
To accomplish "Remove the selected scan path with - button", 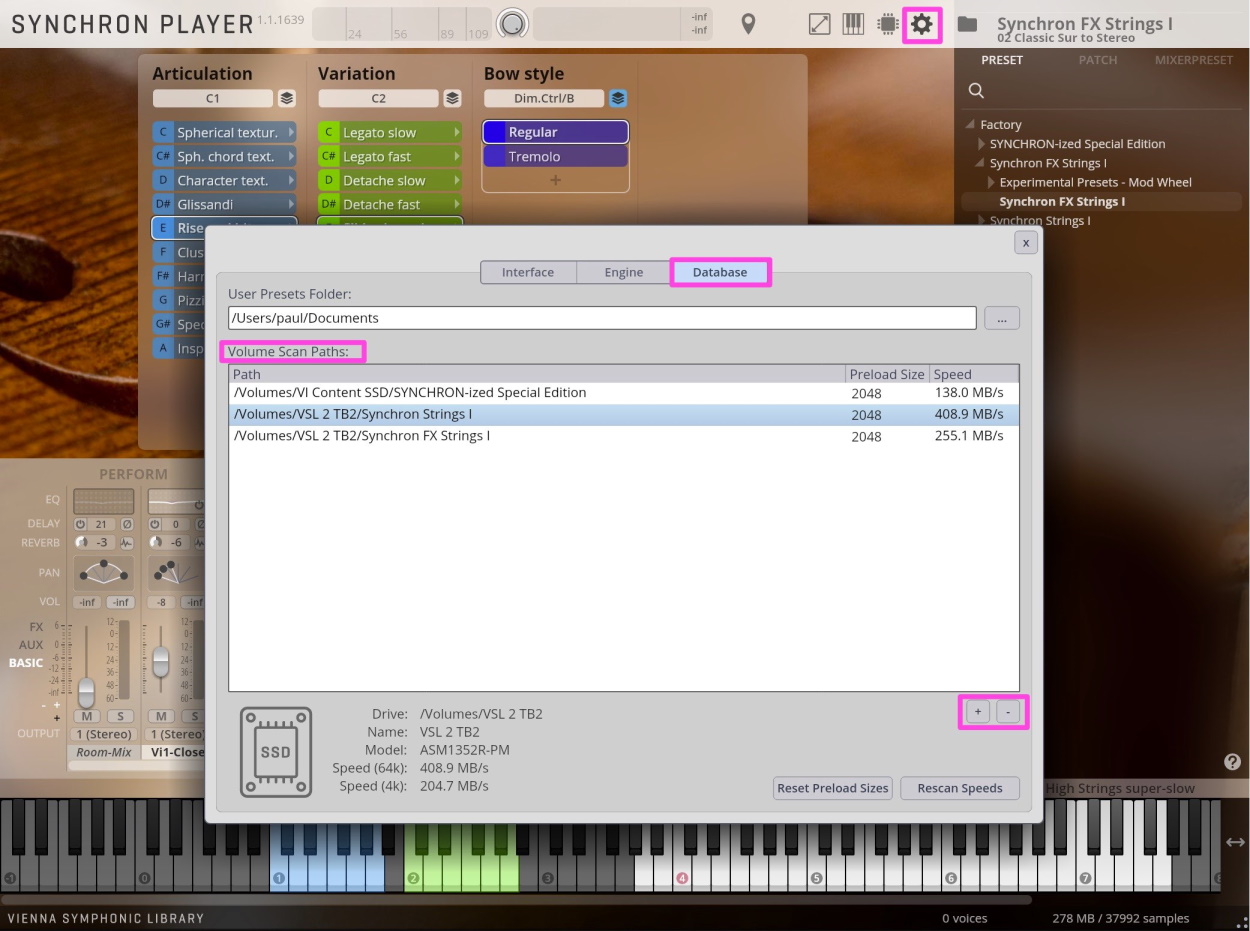I will (1008, 711).
